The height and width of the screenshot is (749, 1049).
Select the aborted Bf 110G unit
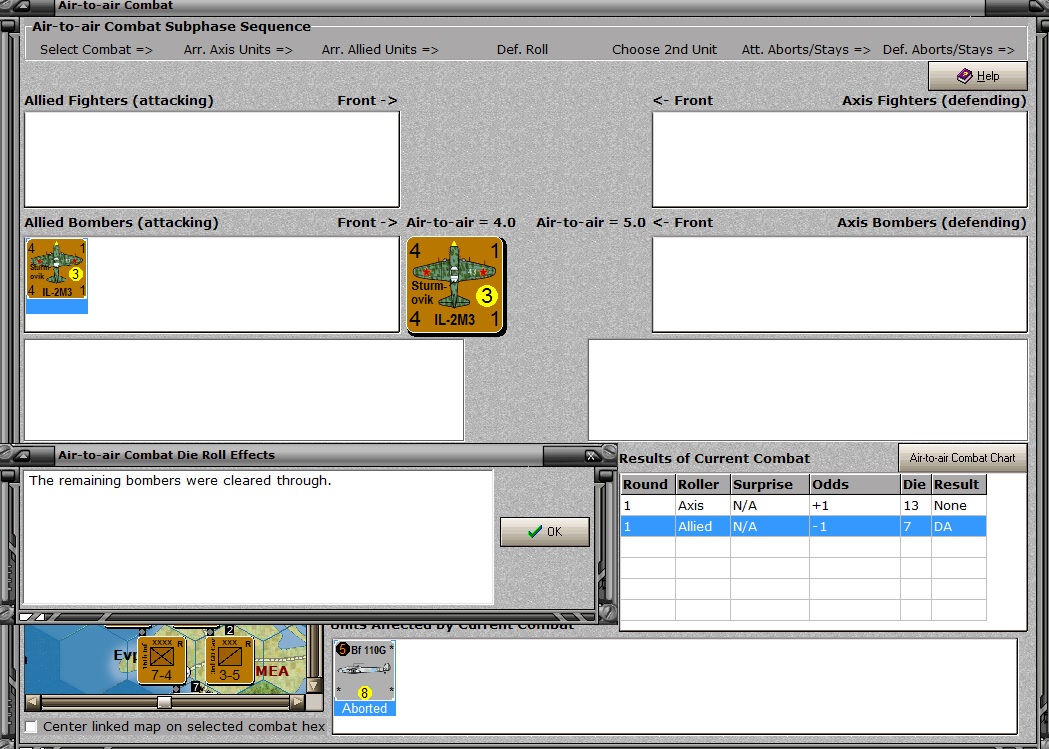click(x=365, y=677)
